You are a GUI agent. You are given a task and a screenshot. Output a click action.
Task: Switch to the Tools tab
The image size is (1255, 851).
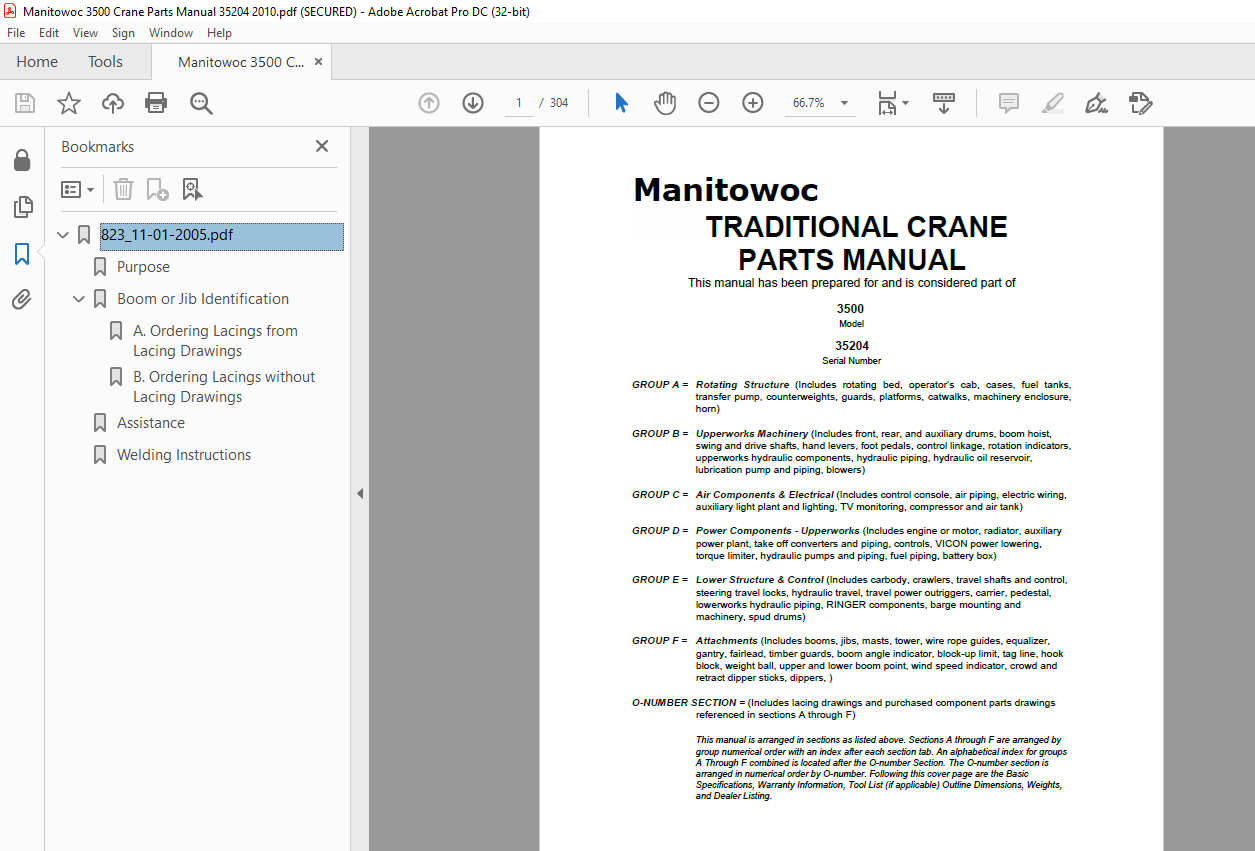(105, 62)
